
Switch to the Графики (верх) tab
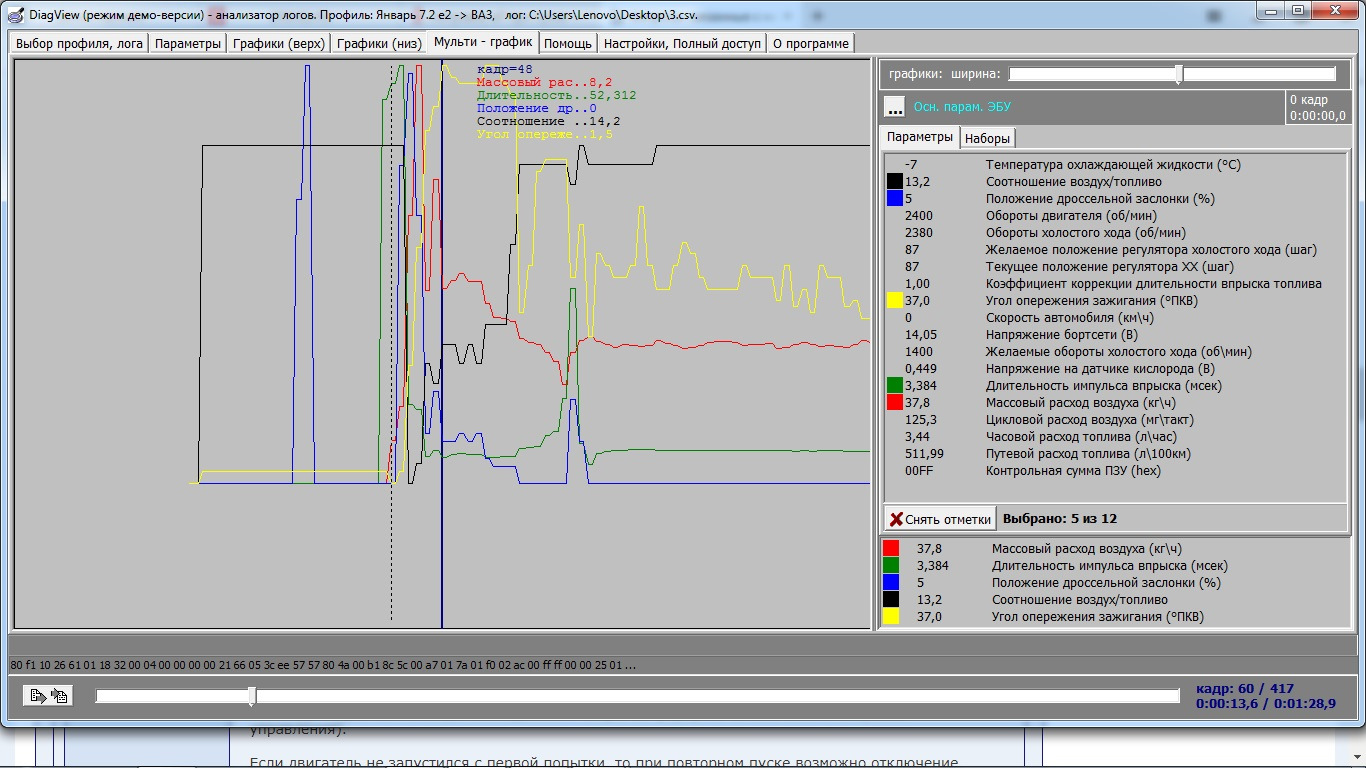coord(279,43)
